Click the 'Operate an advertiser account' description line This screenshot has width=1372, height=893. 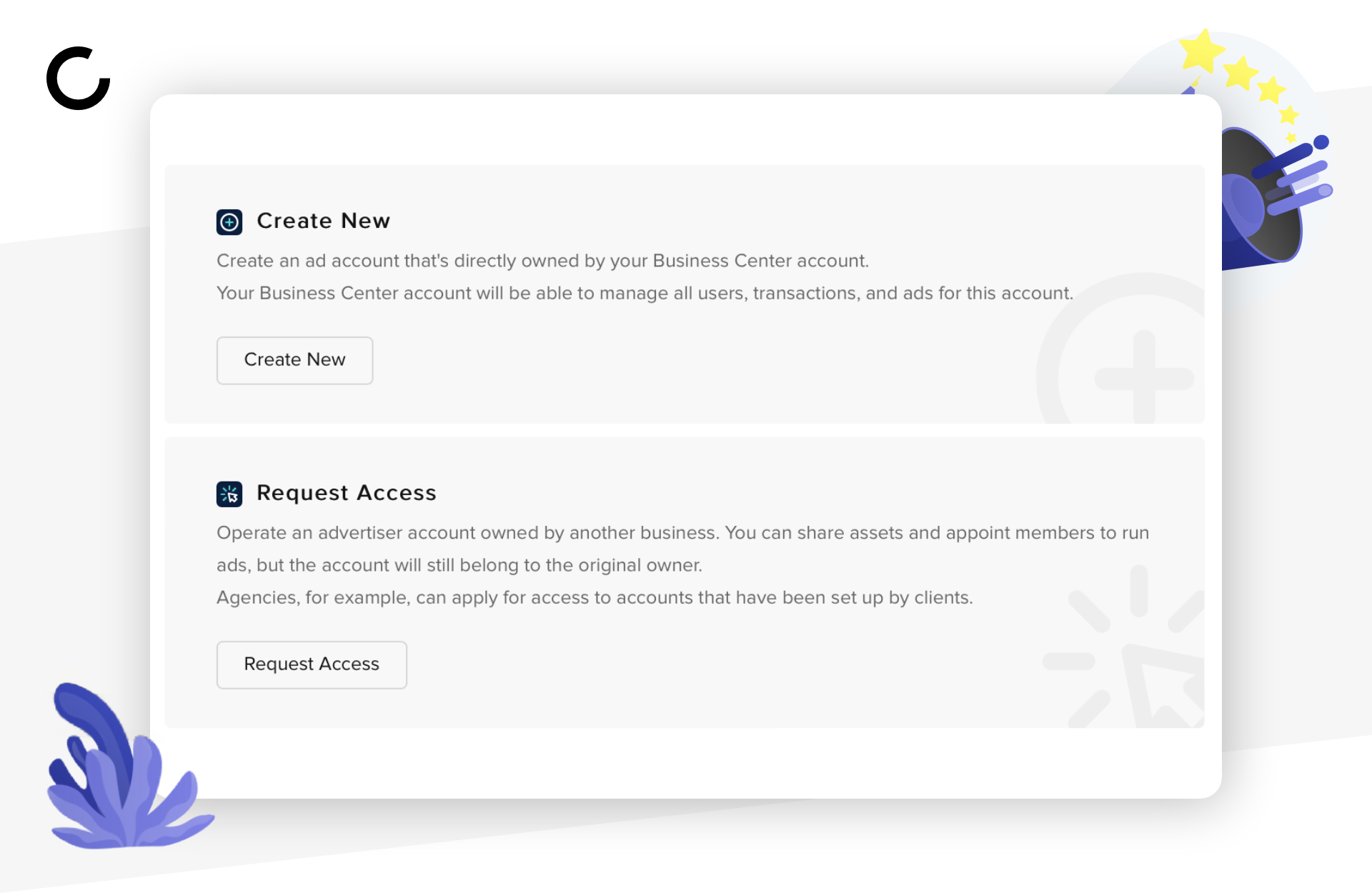click(x=682, y=533)
